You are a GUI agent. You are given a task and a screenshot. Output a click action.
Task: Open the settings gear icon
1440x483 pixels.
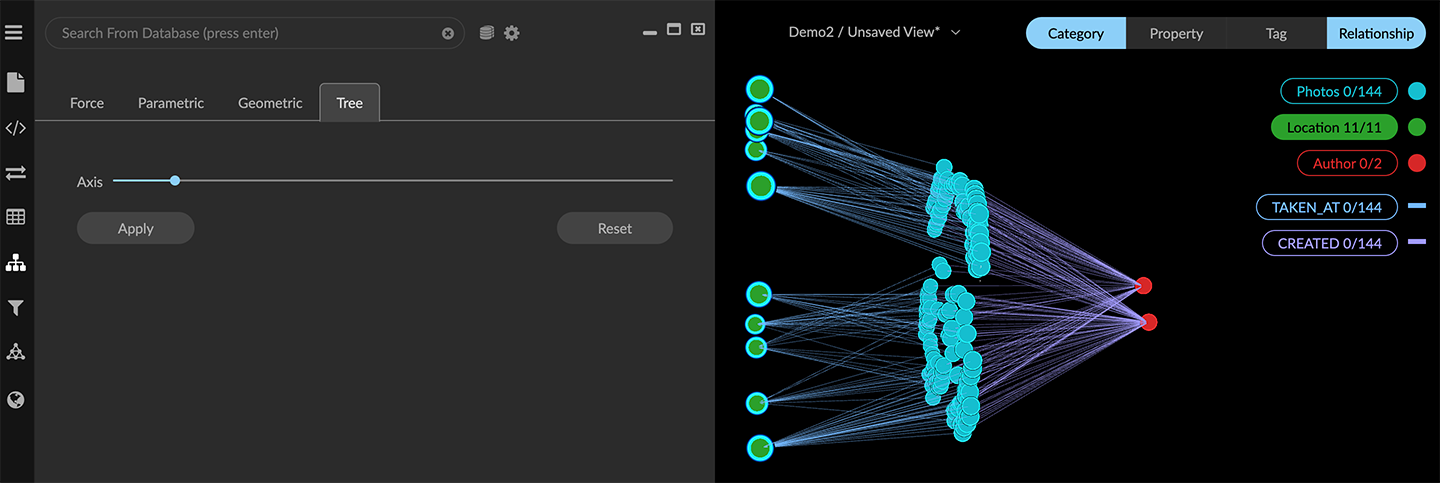512,33
